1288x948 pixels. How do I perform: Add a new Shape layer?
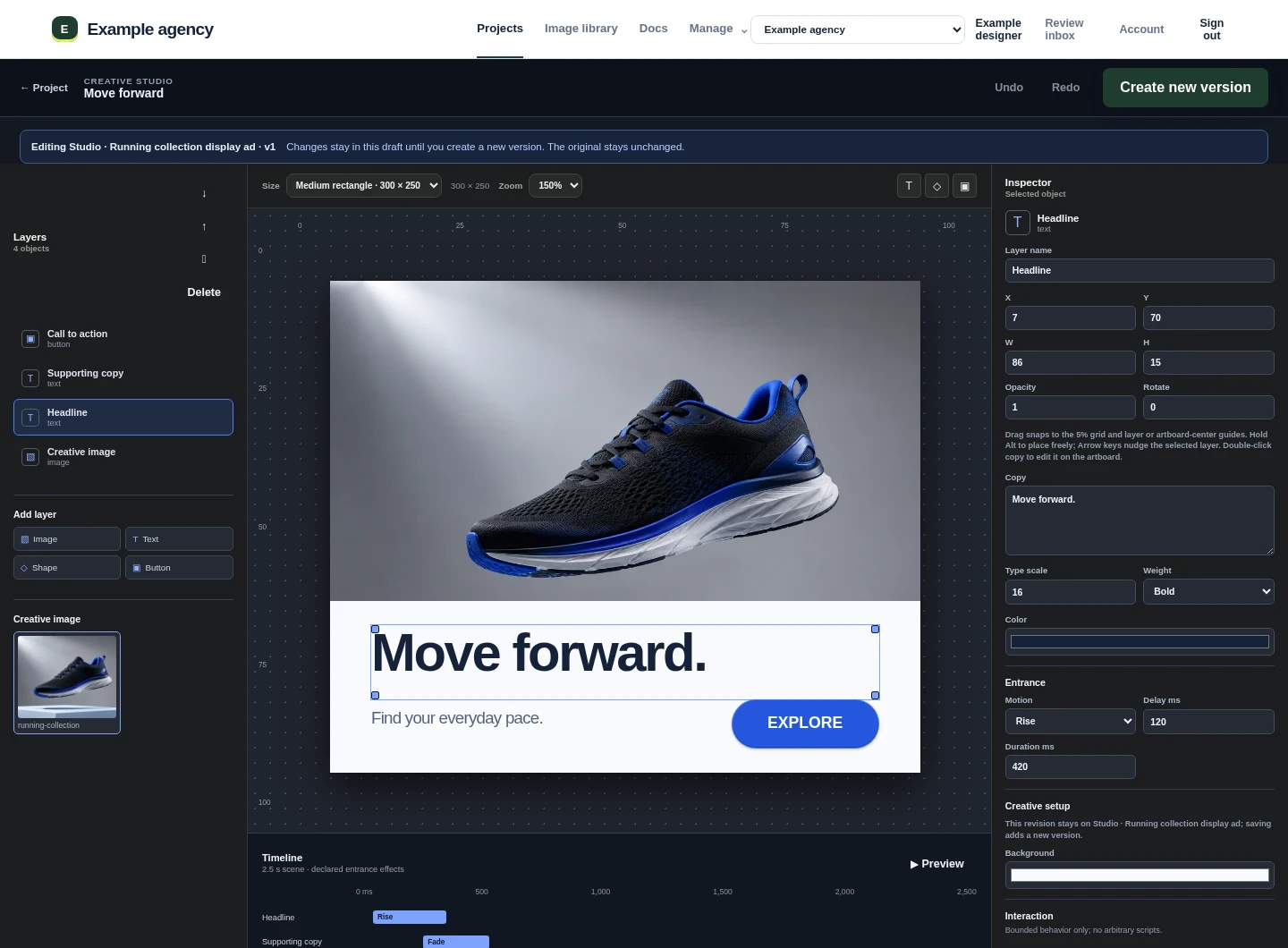[x=67, y=568]
